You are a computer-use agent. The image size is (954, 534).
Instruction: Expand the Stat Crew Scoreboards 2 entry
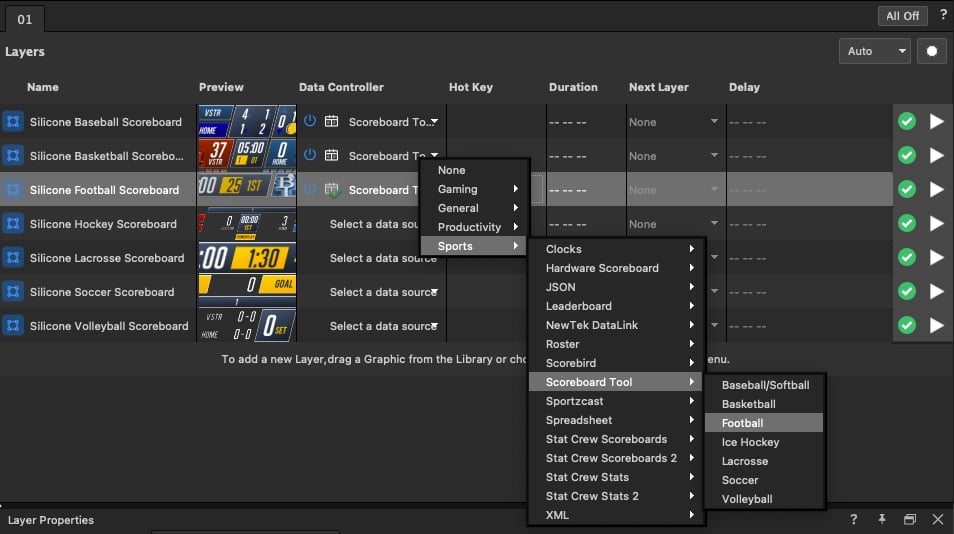tap(616, 458)
